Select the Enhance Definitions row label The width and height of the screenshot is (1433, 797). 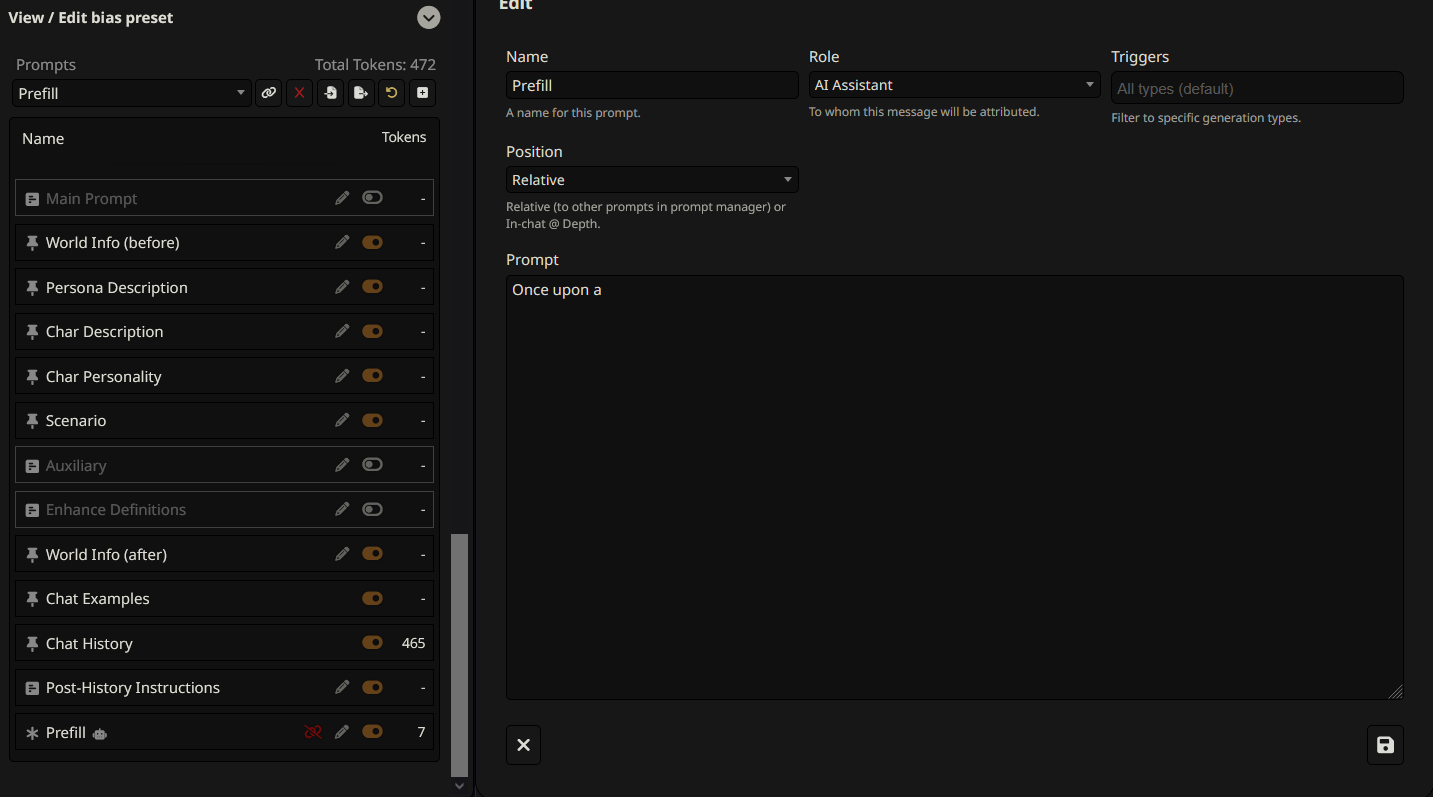coord(116,509)
